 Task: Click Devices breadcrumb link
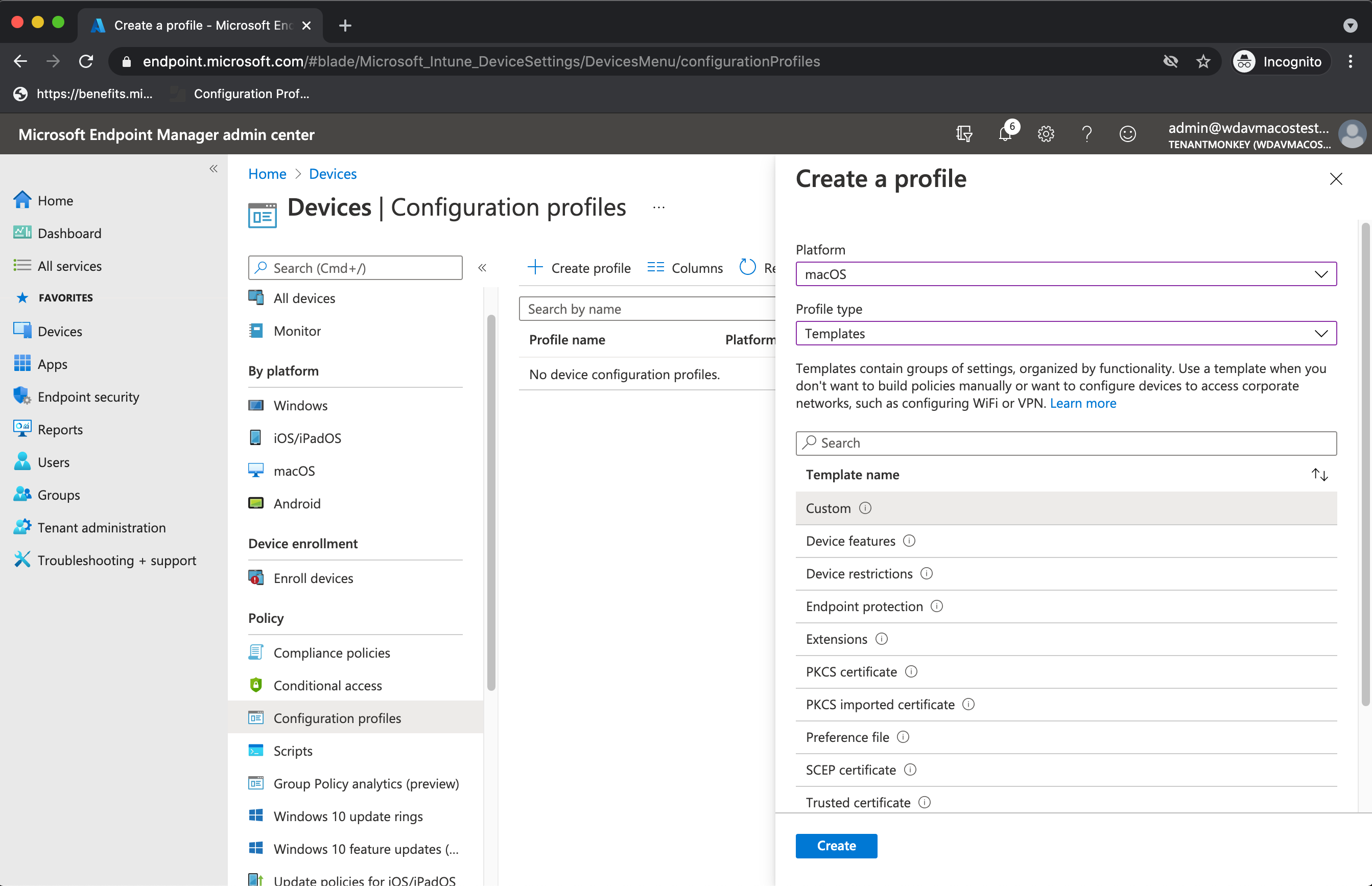click(x=333, y=174)
